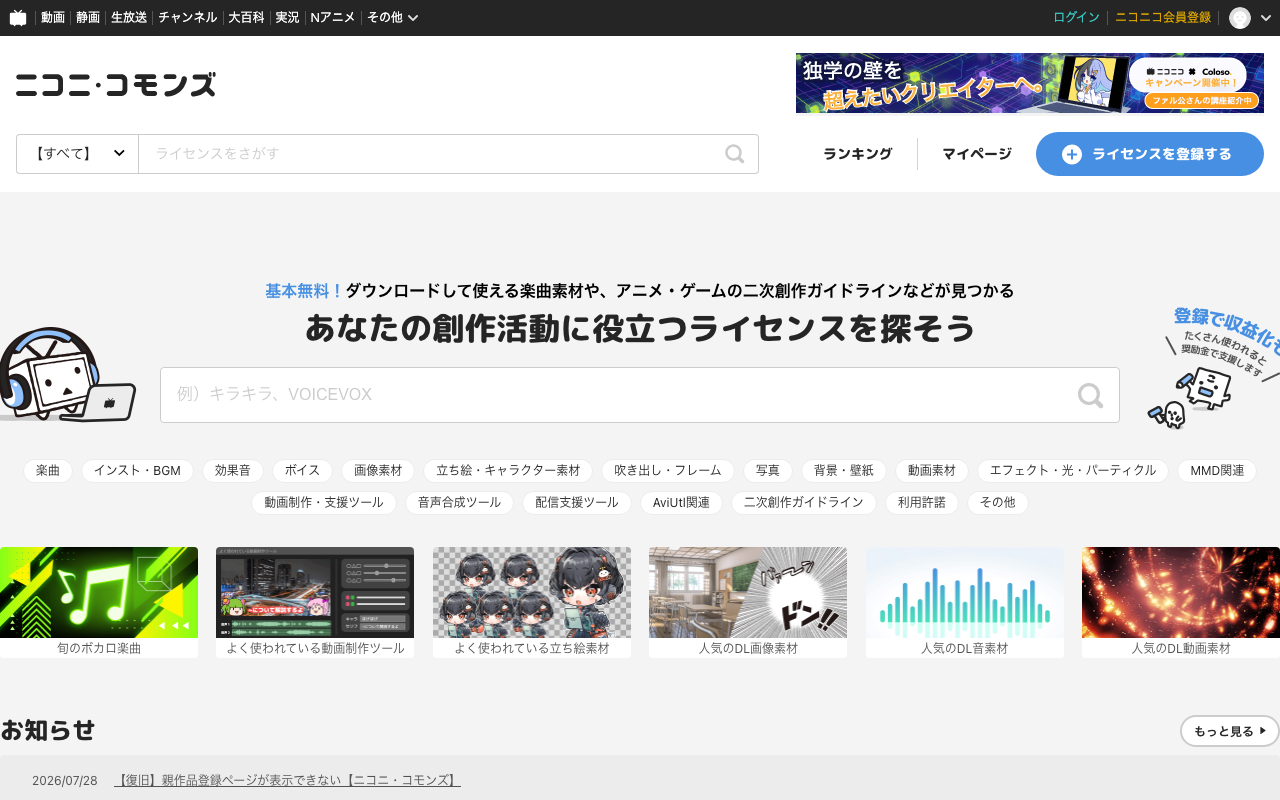Screen dimensions: 1280x800
Task: Click the large hero search magnifier icon
Action: click(1091, 395)
